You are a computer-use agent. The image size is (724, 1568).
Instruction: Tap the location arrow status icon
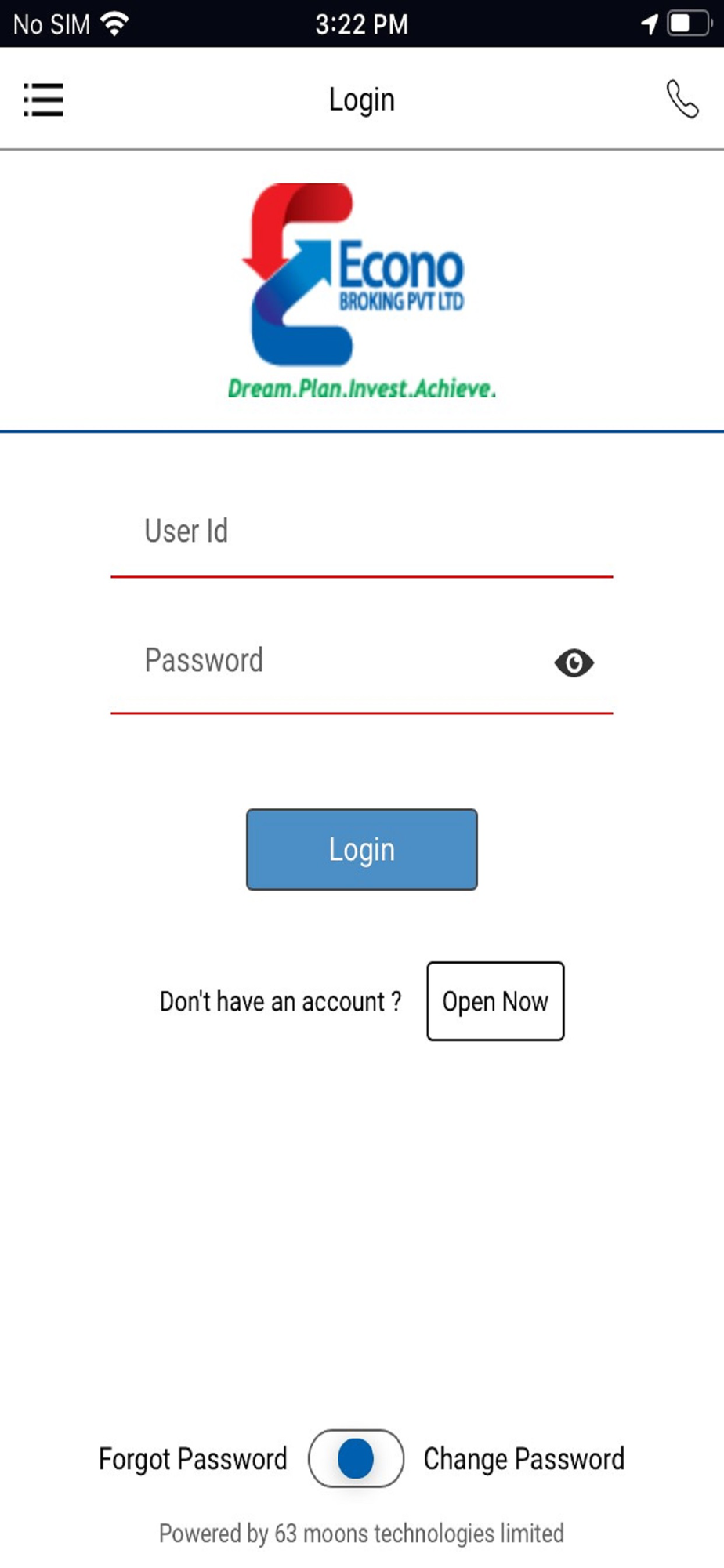click(649, 24)
